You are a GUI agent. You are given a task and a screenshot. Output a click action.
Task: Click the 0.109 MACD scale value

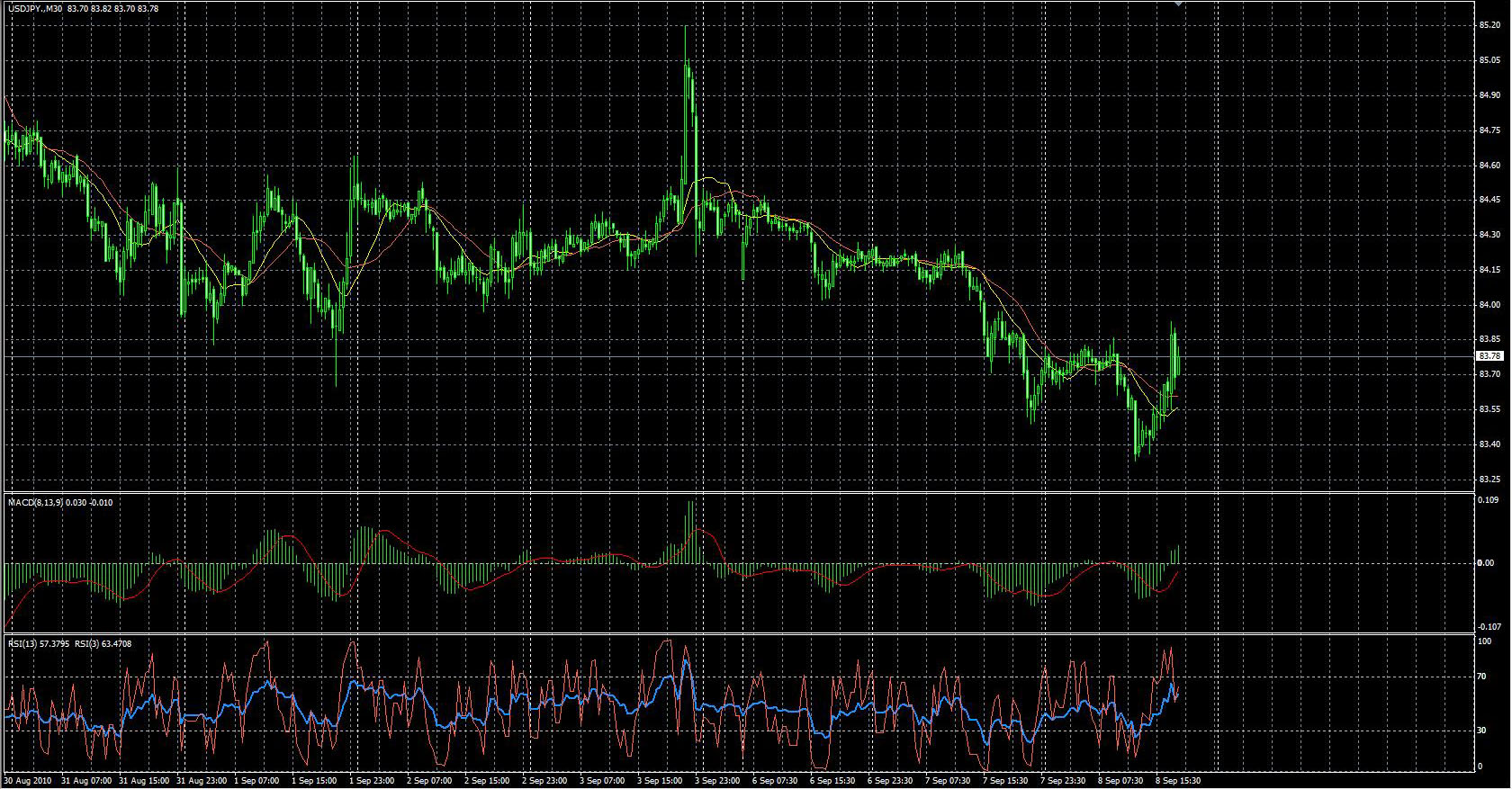[x=1489, y=499]
